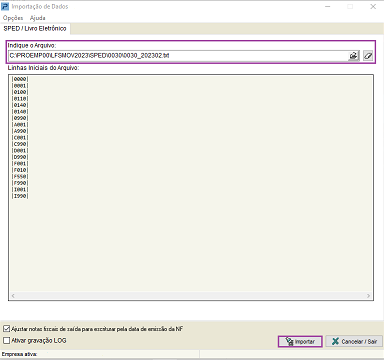384x360 pixels.
Task: Click the Importação de Dados window icon
Action: (5, 6)
